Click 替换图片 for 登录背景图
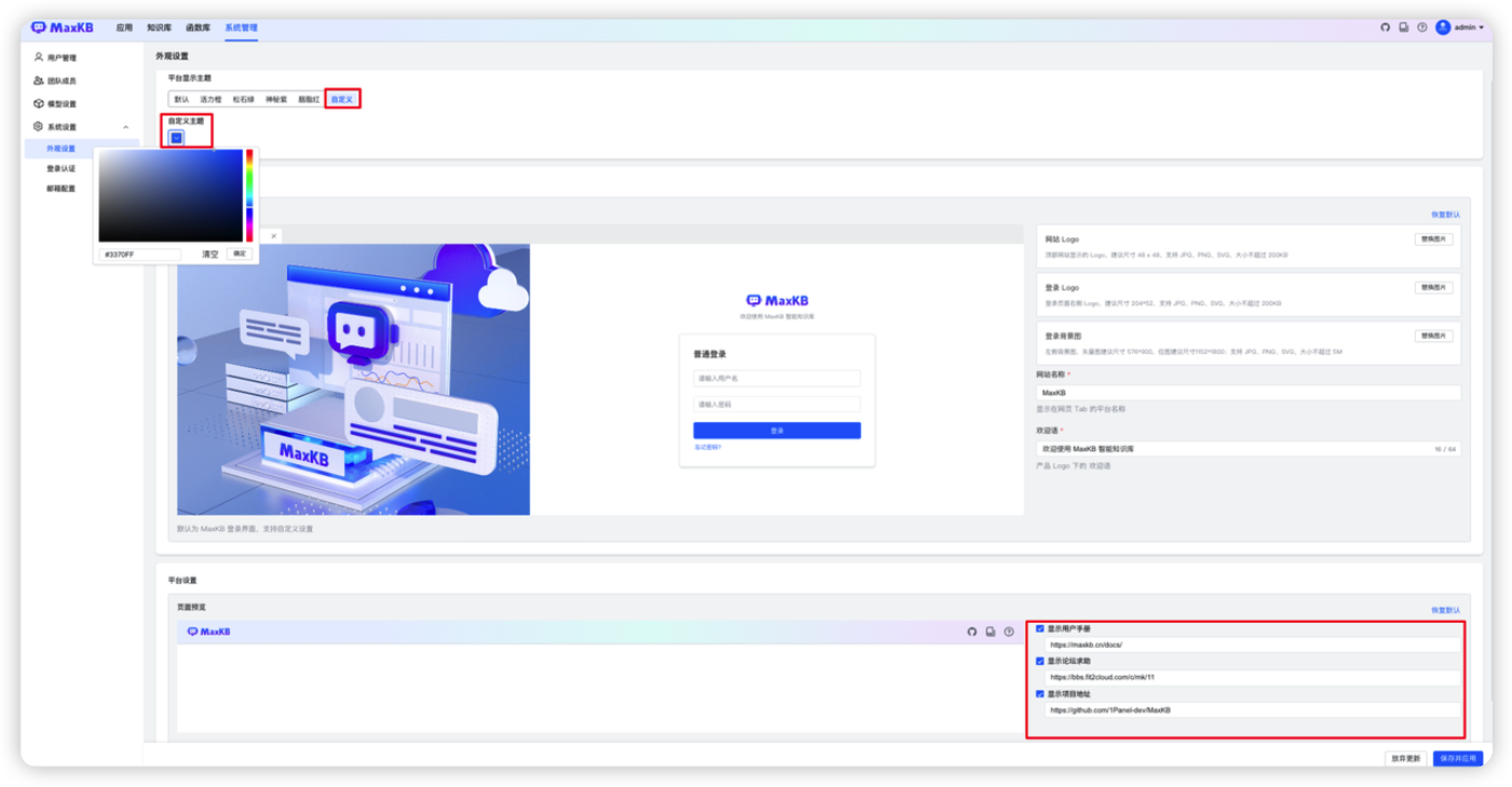This screenshot has height=787, width=1512. (x=1433, y=336)
